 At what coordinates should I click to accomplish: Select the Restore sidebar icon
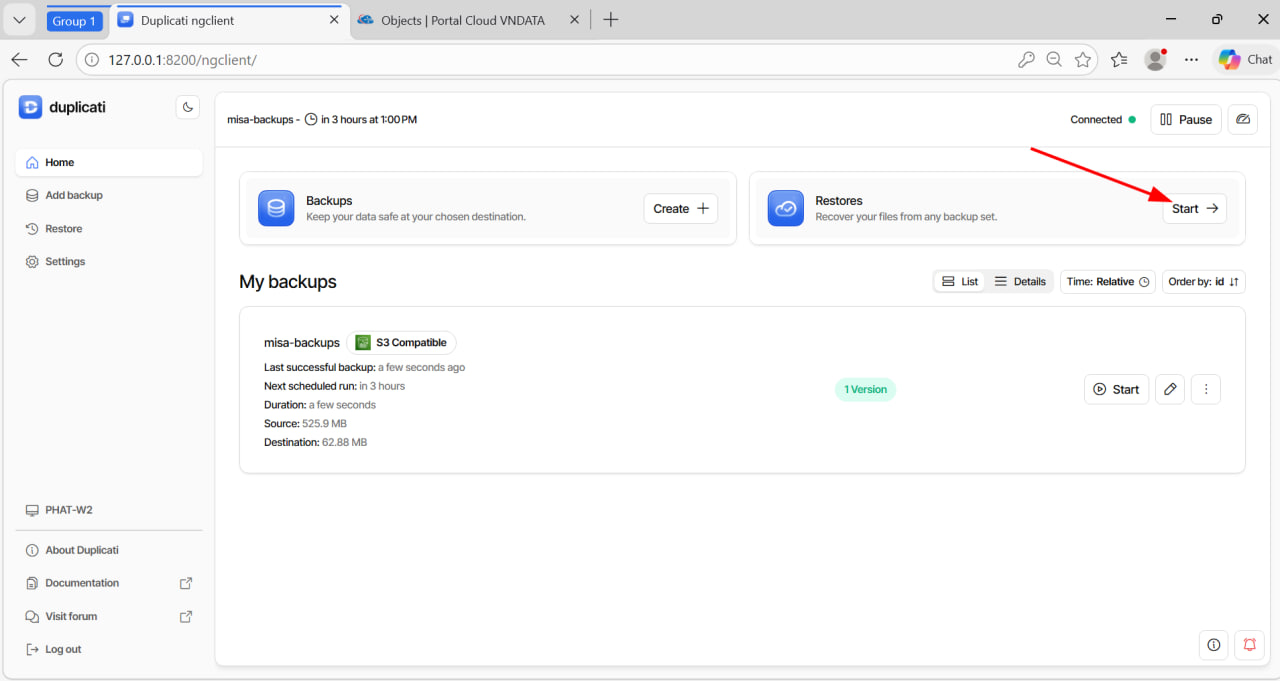pos(33,228)
